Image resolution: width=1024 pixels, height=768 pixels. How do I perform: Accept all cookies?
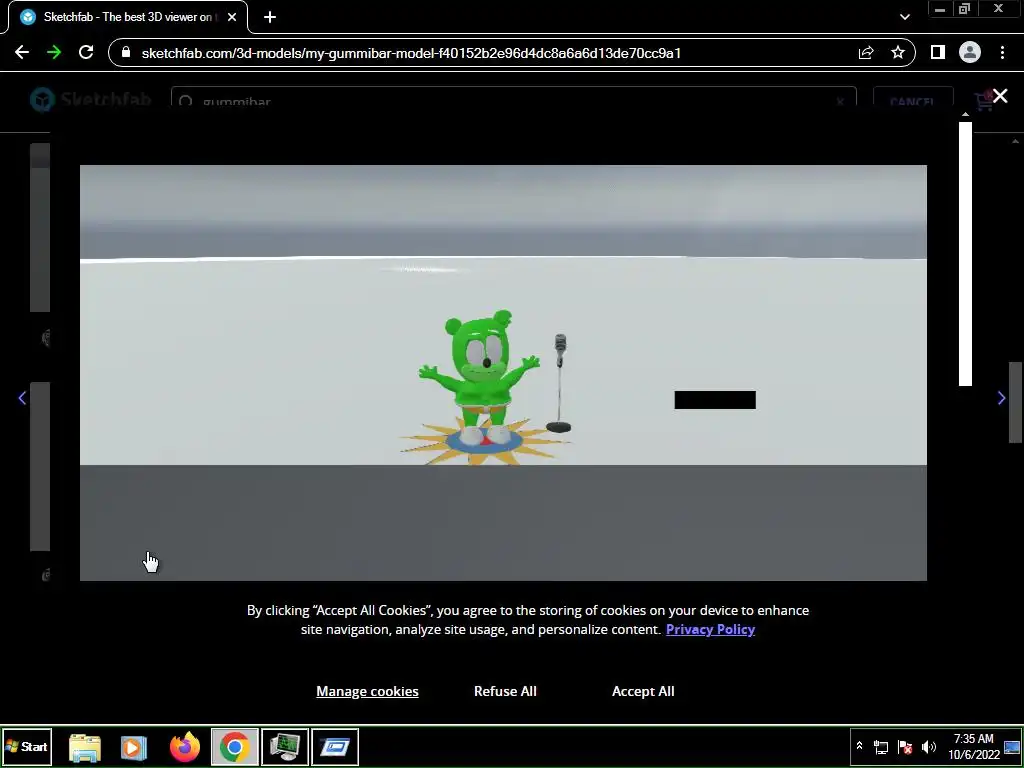[x=643, y=691]
